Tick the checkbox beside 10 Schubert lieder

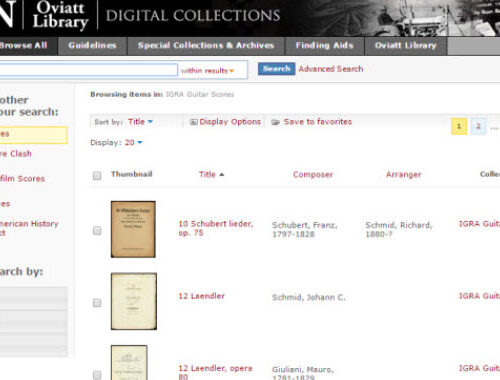click(97, 230)
